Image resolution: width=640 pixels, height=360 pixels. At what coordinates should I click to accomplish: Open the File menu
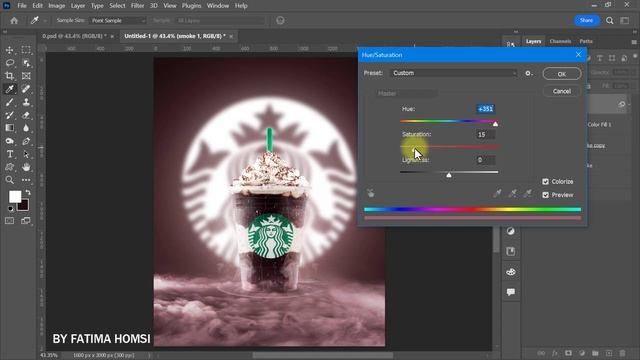pyautogui.click(x=22, y=6)
